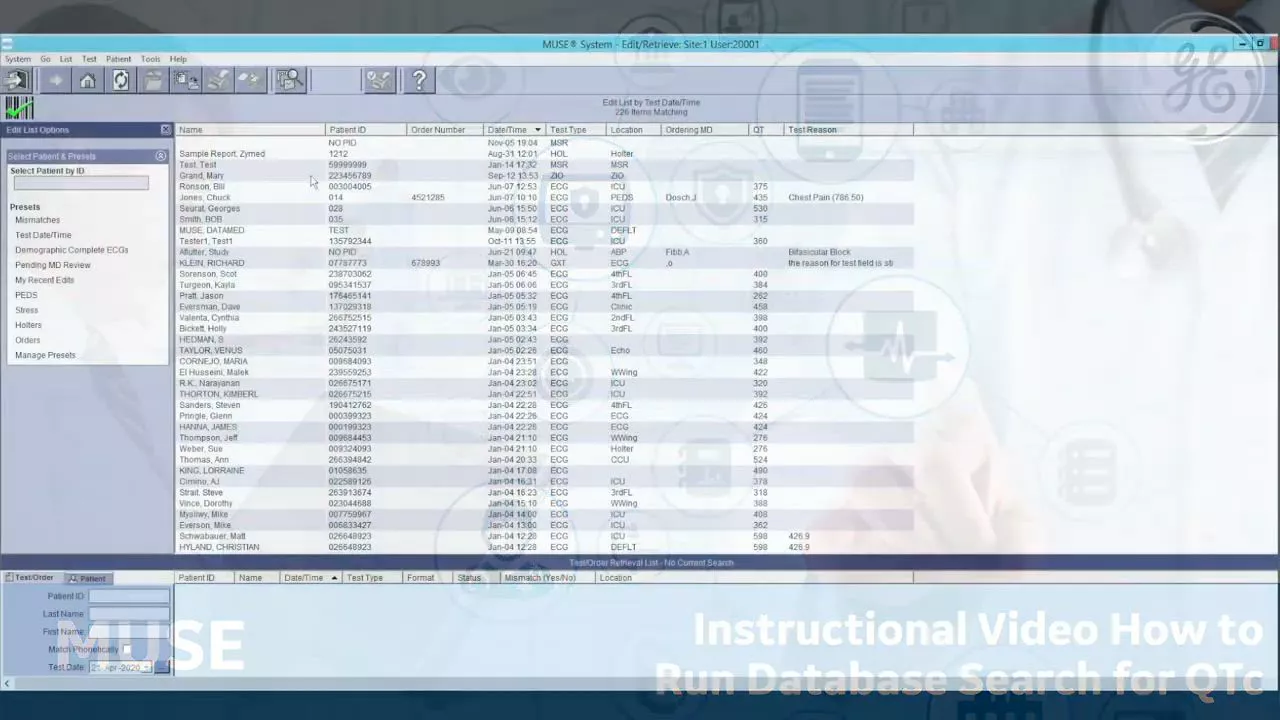Select the KLEIN, RICHARD patient row
The width and height of the screenshot is (1280, 720).
pyautogui.click(x=544, y=263)
